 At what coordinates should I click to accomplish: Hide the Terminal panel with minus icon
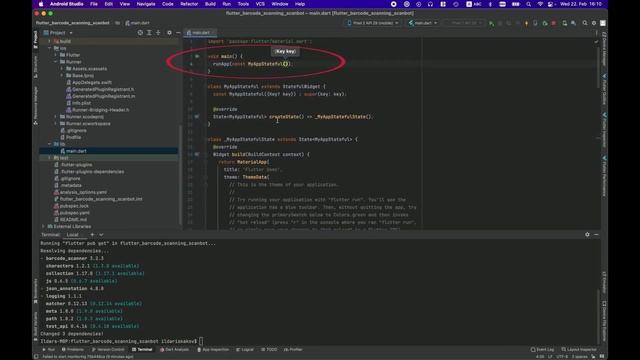tap(596, 234)
